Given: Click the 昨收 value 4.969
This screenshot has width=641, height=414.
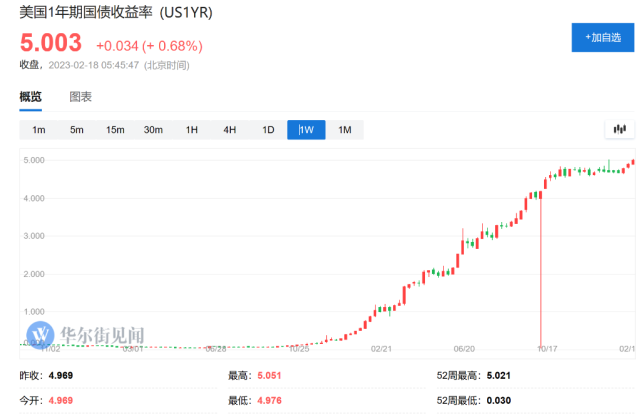Looking at the screenshot, I should coord(60,376).
